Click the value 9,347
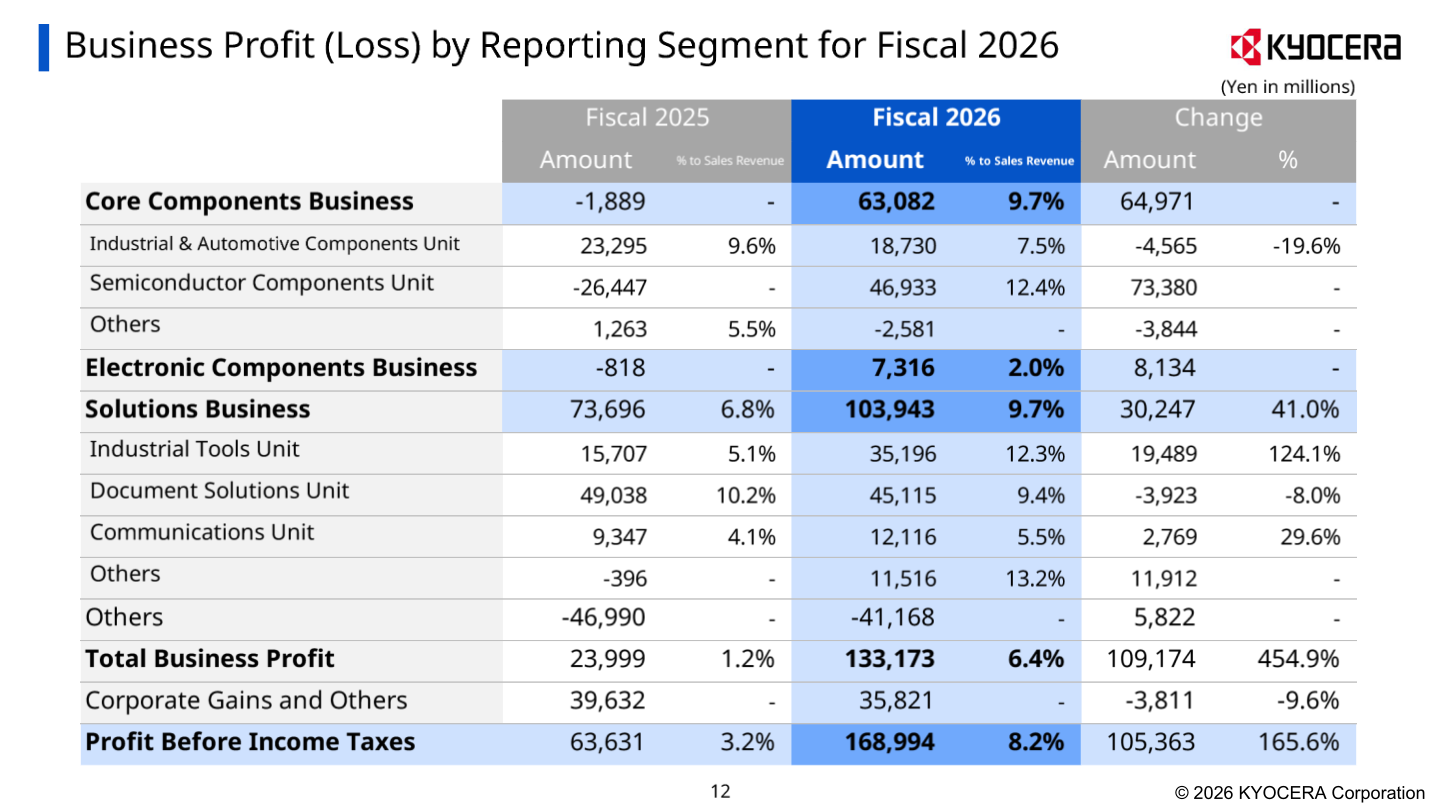1440x810 pixels. tap(618, 537)
